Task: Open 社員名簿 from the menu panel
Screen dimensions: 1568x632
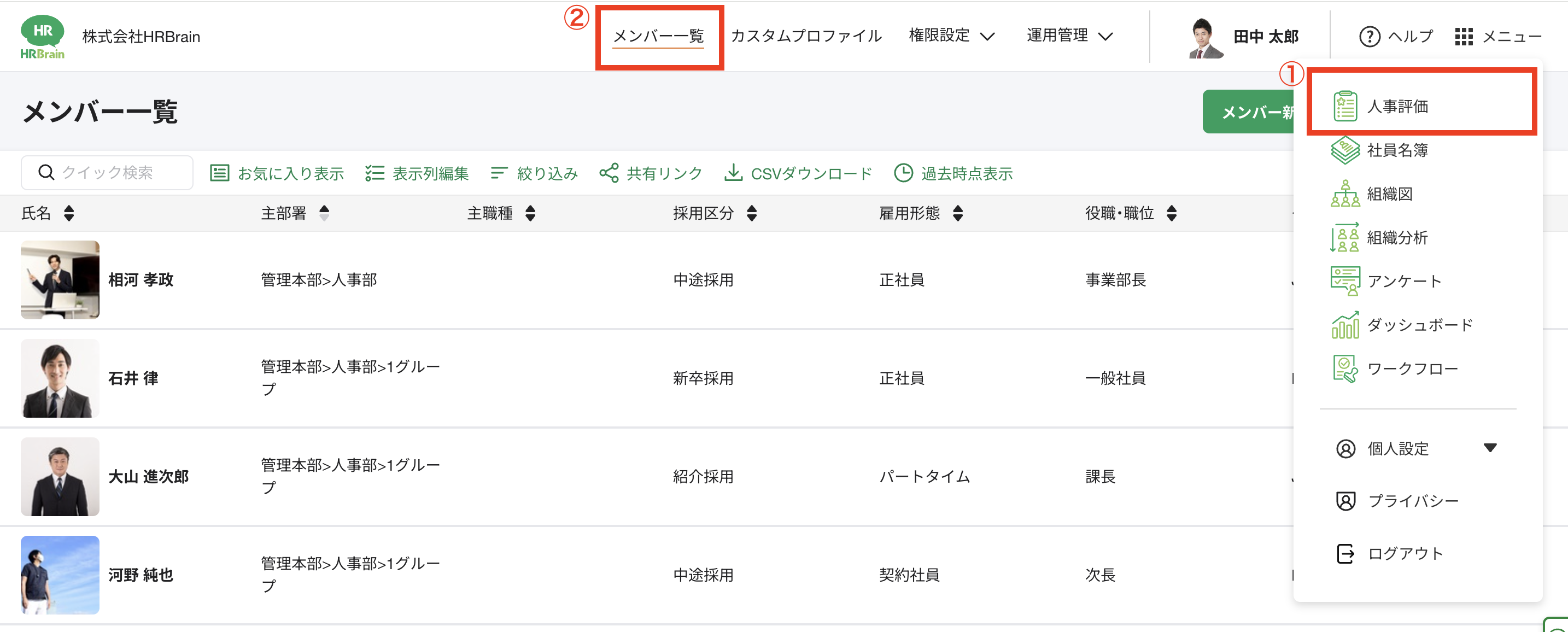Action: click(1379, 150)
